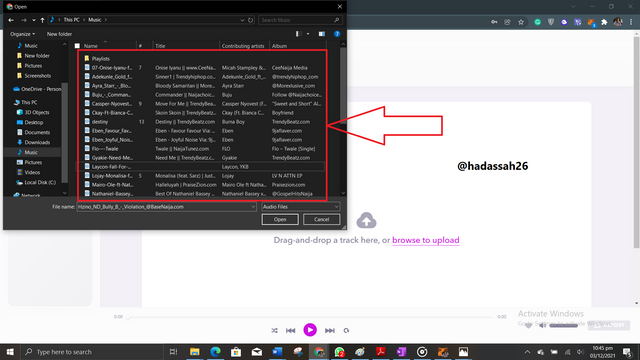Image resolution: width=640 pixels, height=360 pixels.
Task: Refresh the Music folder listing
Action: (x=251, y=20)
